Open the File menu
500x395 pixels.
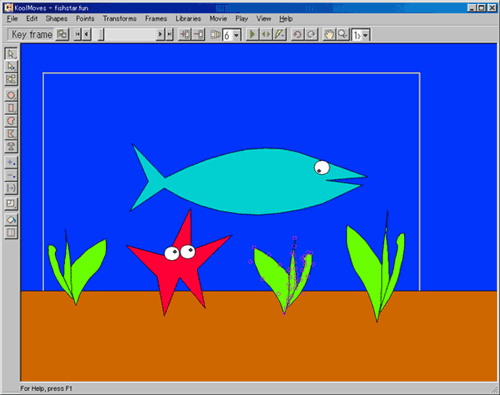click(12, 19)
